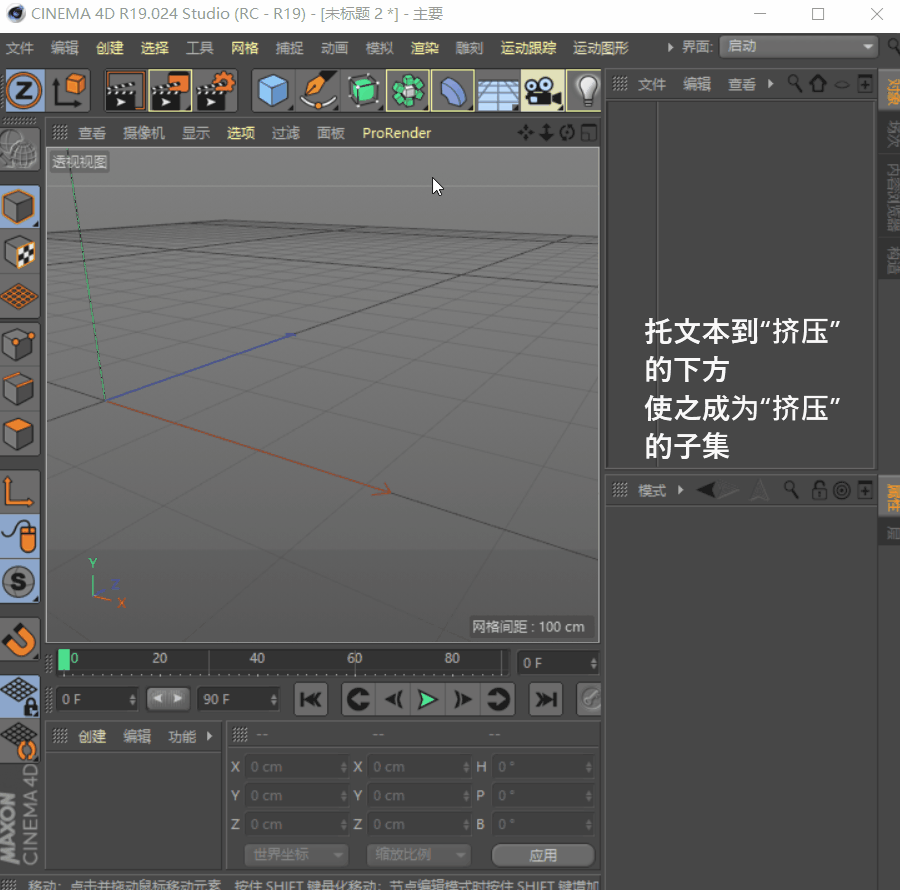Viewport: 900px width, 890px height.
Task: Click Object Manager home icon
Action: pos(818,84)
